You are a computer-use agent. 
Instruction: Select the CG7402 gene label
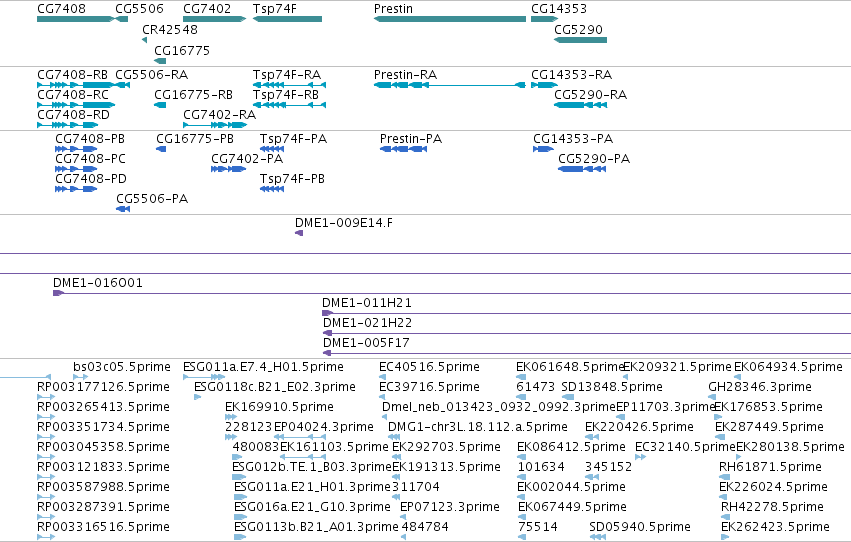207,9
